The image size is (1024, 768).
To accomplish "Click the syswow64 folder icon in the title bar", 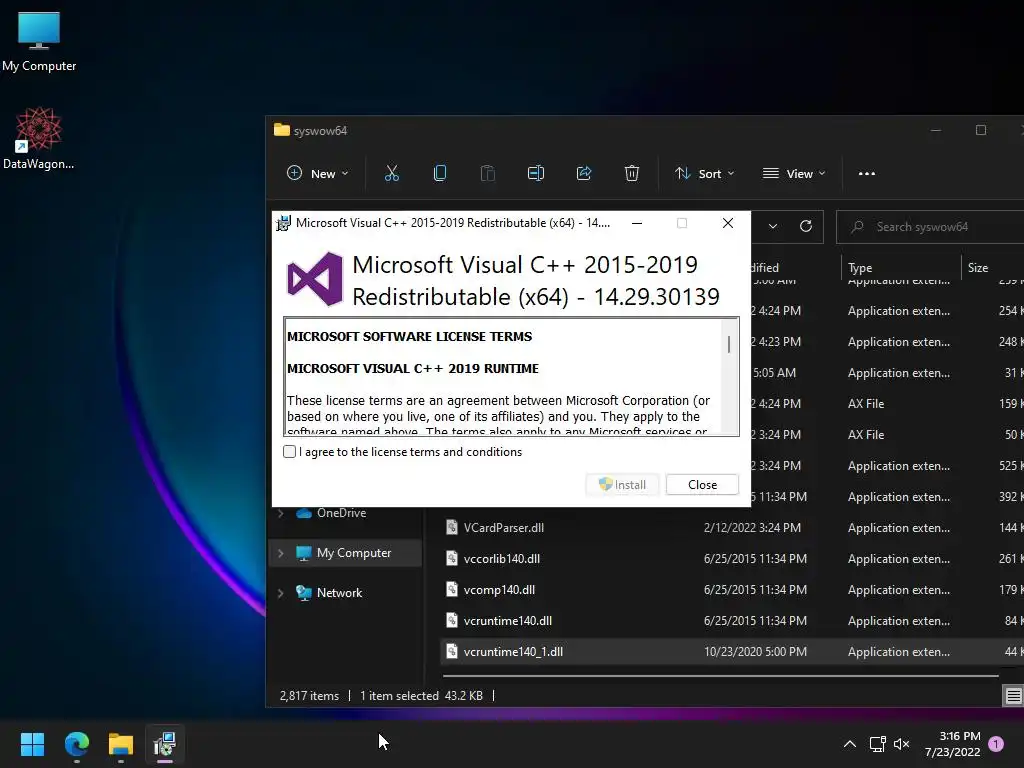I will [281, 130].
